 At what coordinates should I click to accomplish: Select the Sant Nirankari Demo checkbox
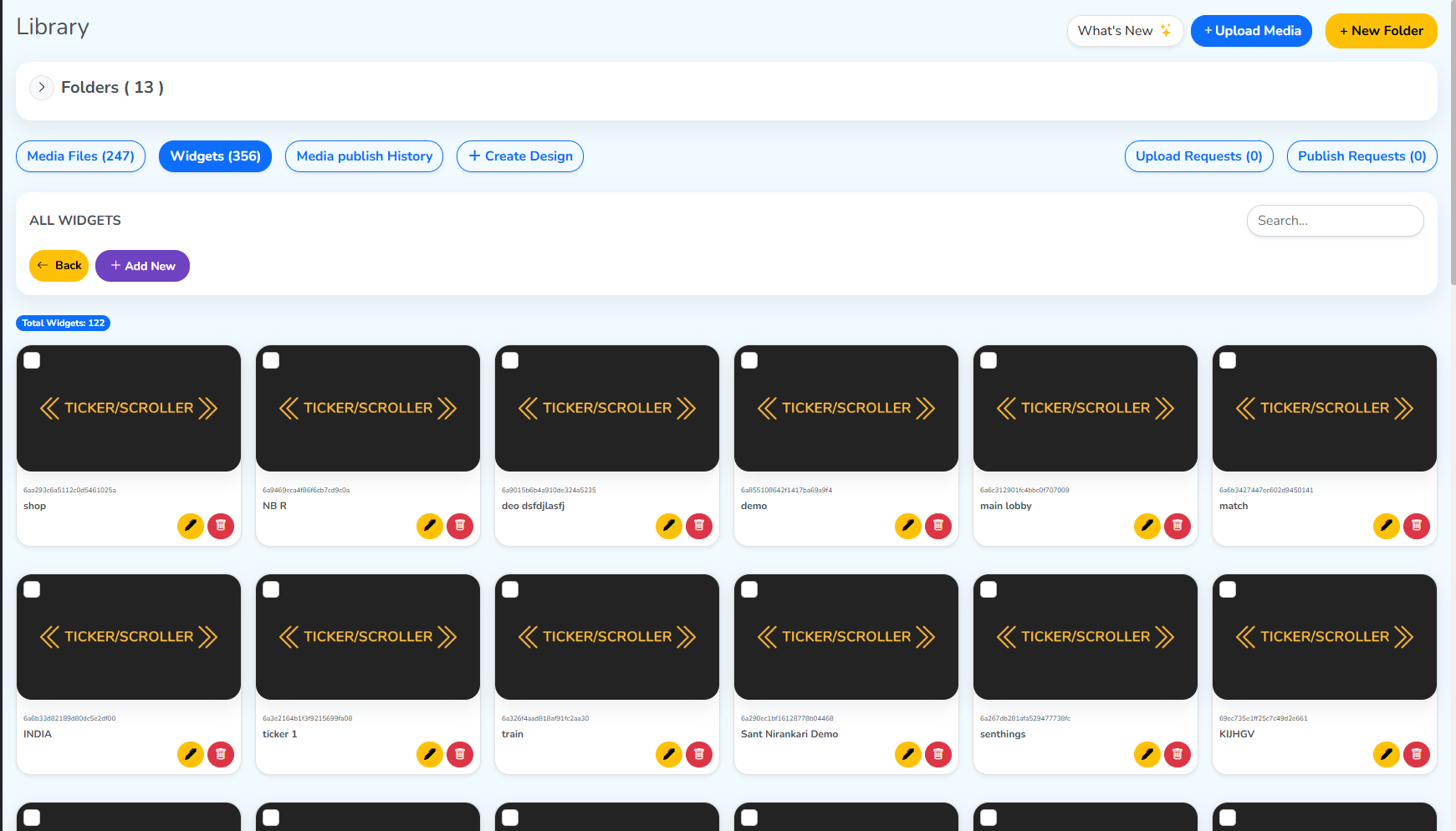point(749,589)
